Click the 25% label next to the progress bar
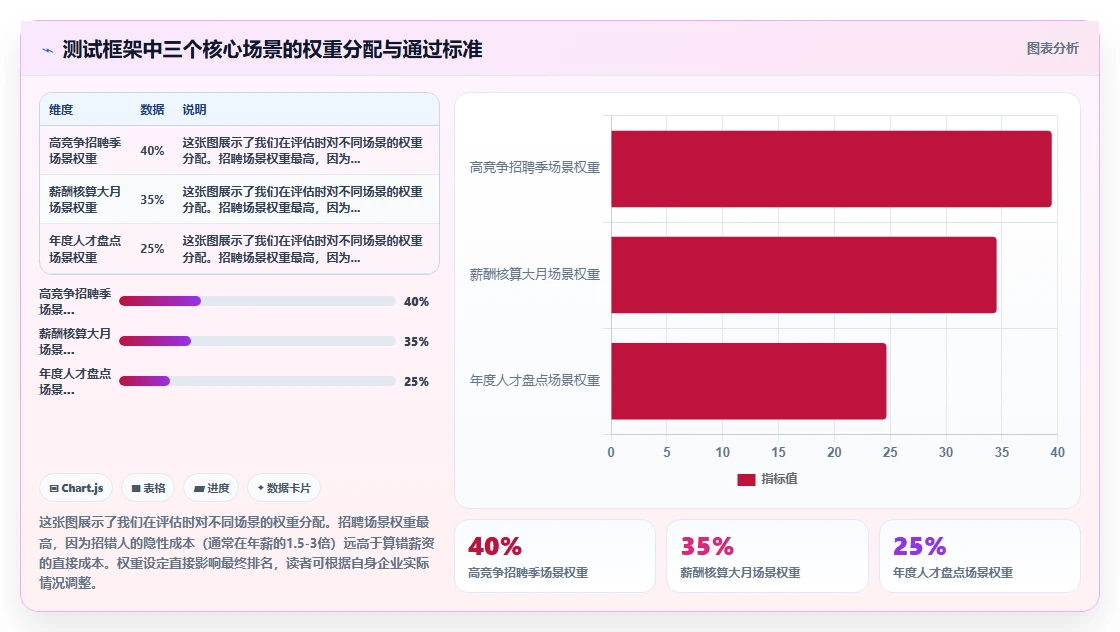This screenshot has height=632, width=1120. click(416, 381)
